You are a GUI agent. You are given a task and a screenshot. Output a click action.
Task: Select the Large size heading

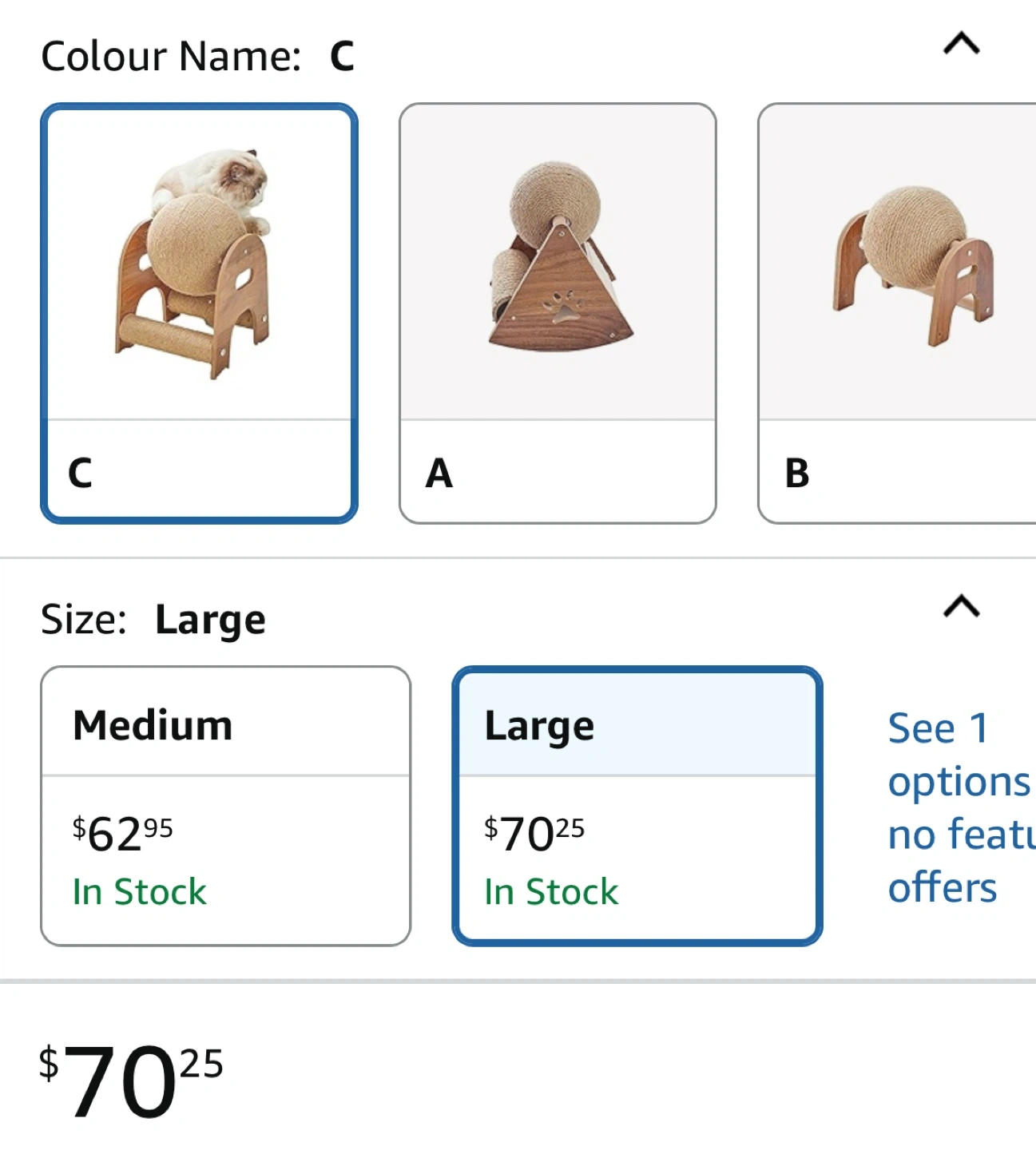coord(539,727)
